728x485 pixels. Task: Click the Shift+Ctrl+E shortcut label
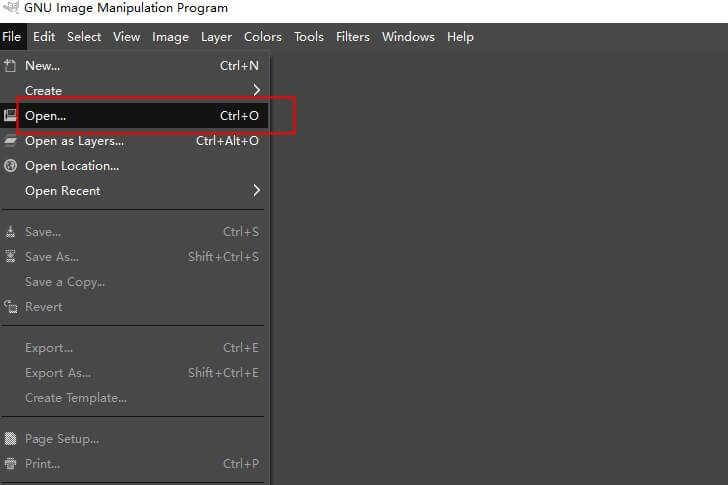[x=223, y=373]
